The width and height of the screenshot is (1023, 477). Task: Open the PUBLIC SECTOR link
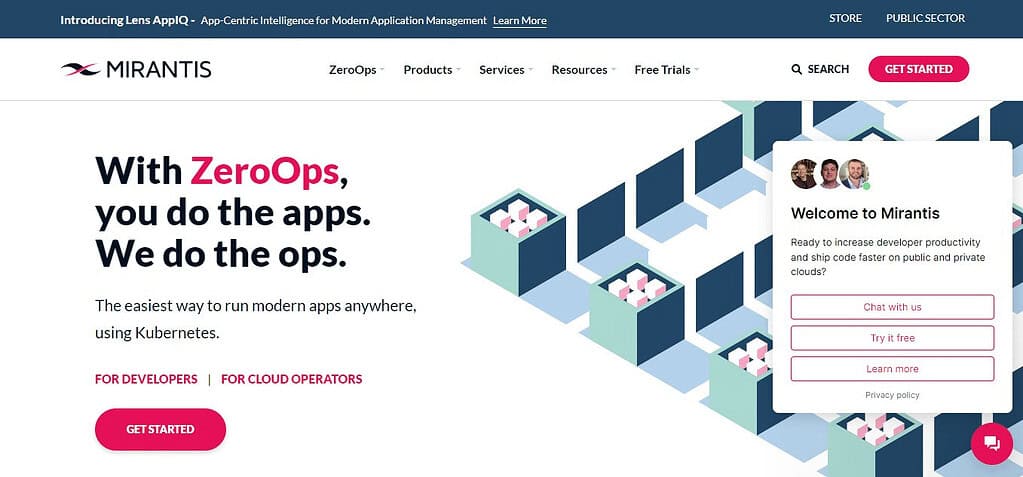pyautogui.click(x=925, y=18)
